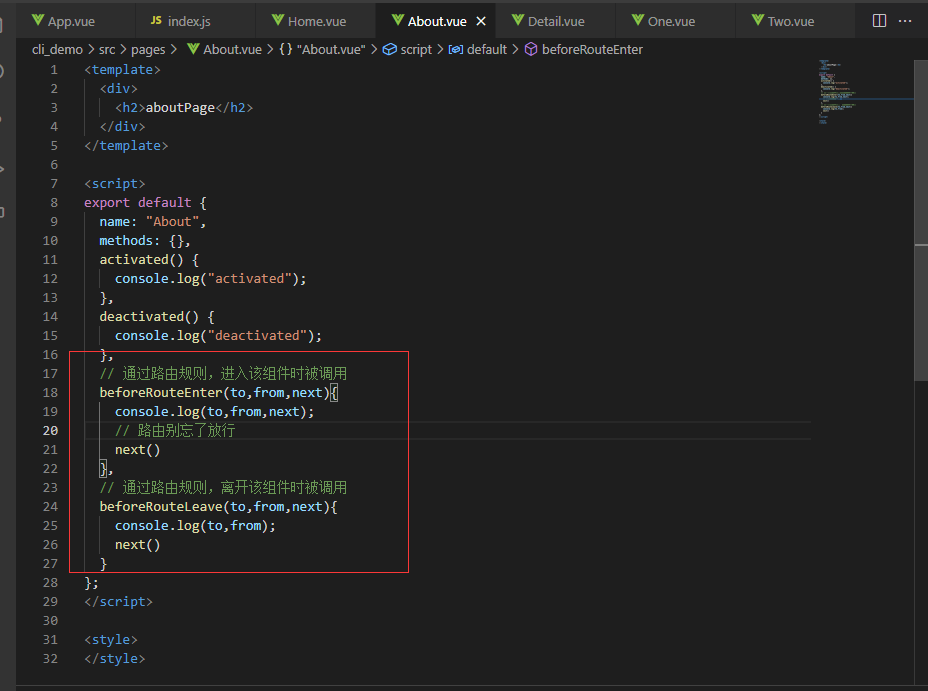Click the "aboutPage" text on line 3
This screenshot has height=691, width=928.
click(x=180, y=108)
